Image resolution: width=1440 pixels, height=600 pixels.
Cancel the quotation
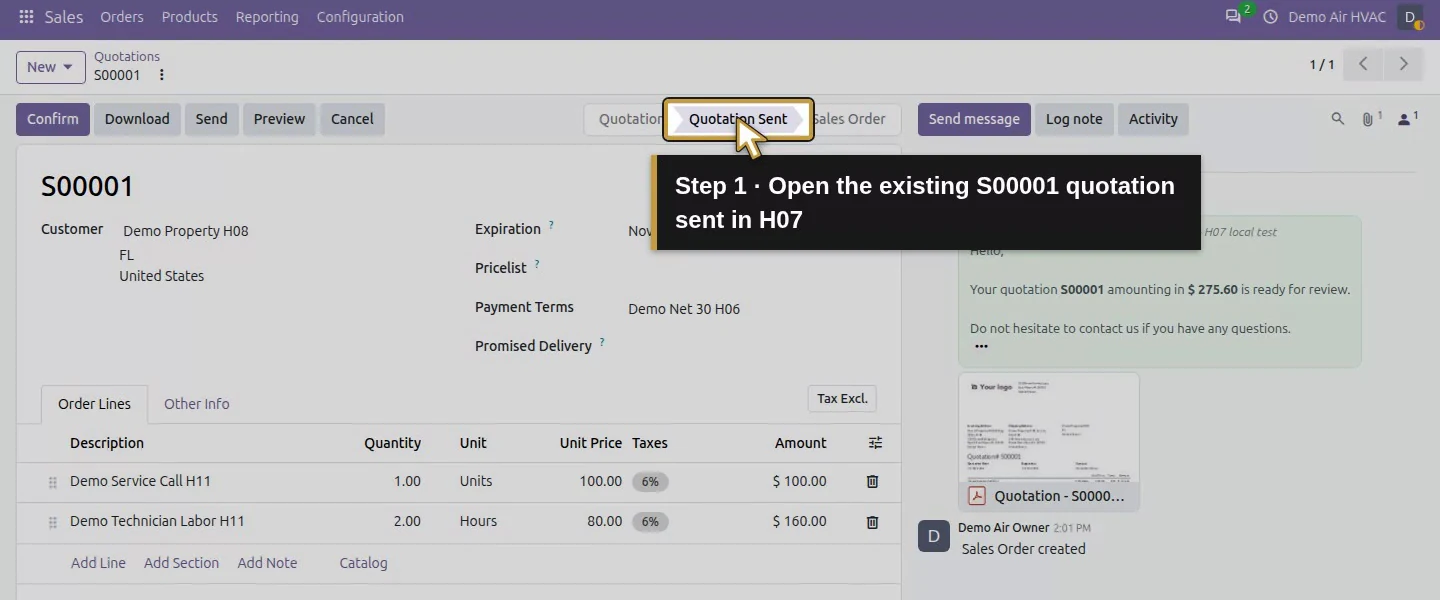(352, 119)
